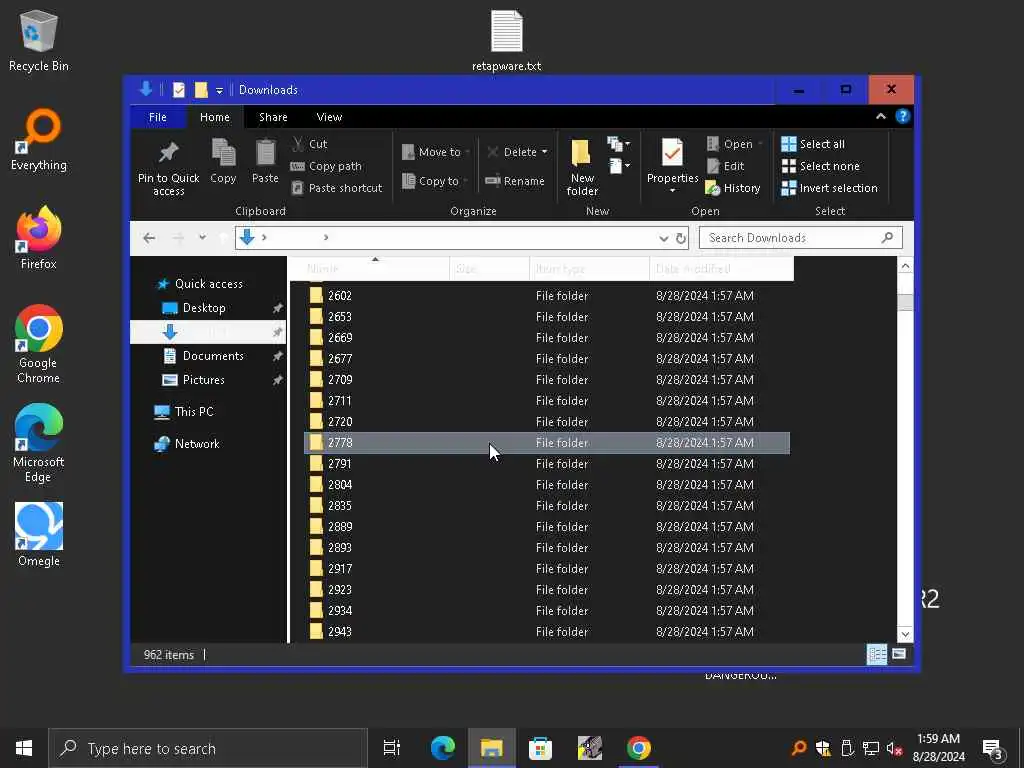Image resolution: width=1024 pixels, height=768 pixels.
Task: Open Explorer help question mark icon
Action: 903,116
